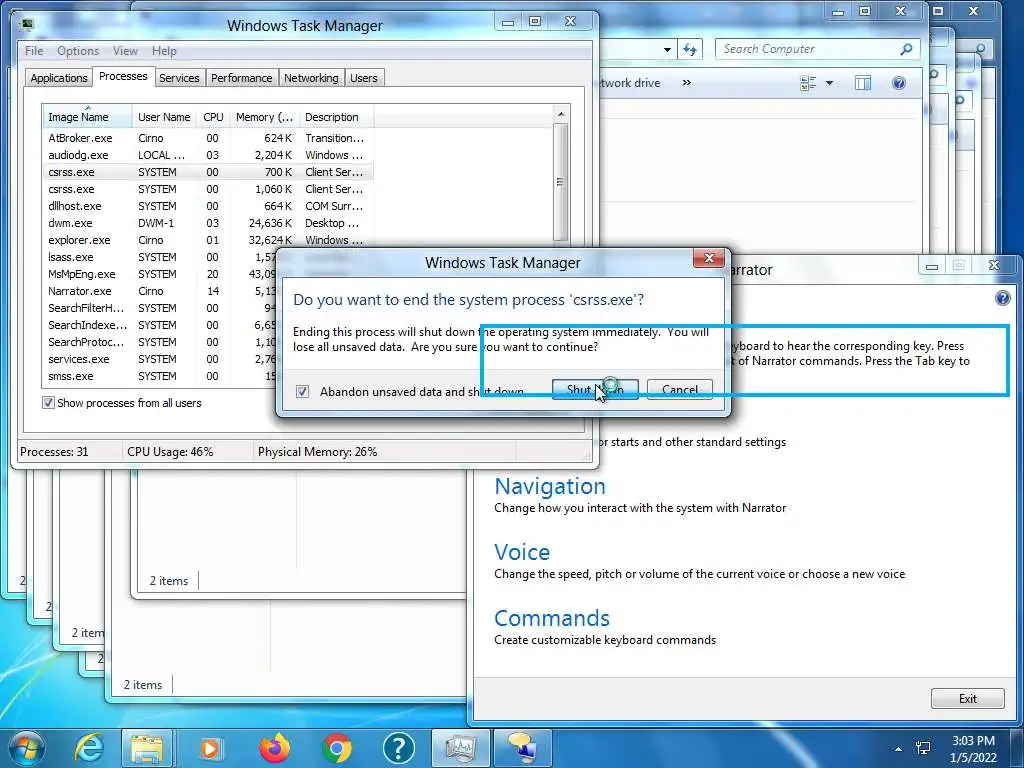Click the Shut down button

pos(595,390)
